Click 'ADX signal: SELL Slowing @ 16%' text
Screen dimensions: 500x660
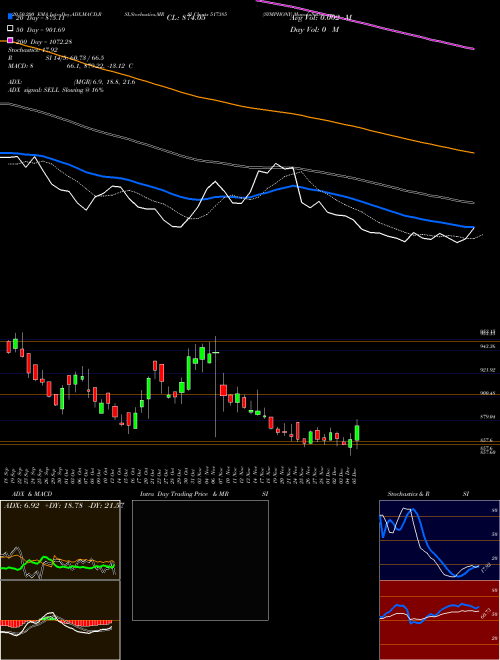(x=56, y=90)
